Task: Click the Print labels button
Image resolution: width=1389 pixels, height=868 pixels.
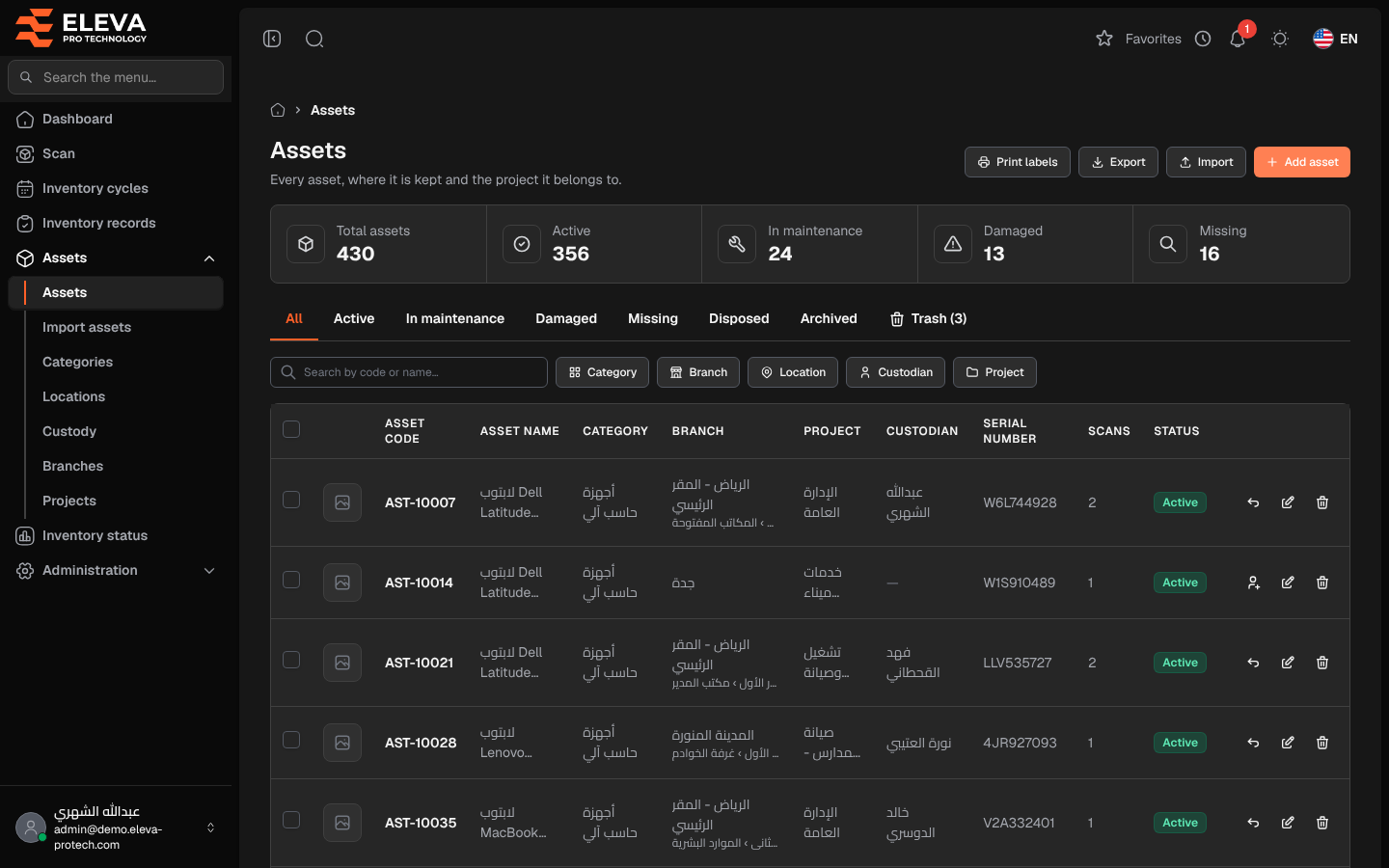Action: pyautogui.click(x=1018, y=162)
